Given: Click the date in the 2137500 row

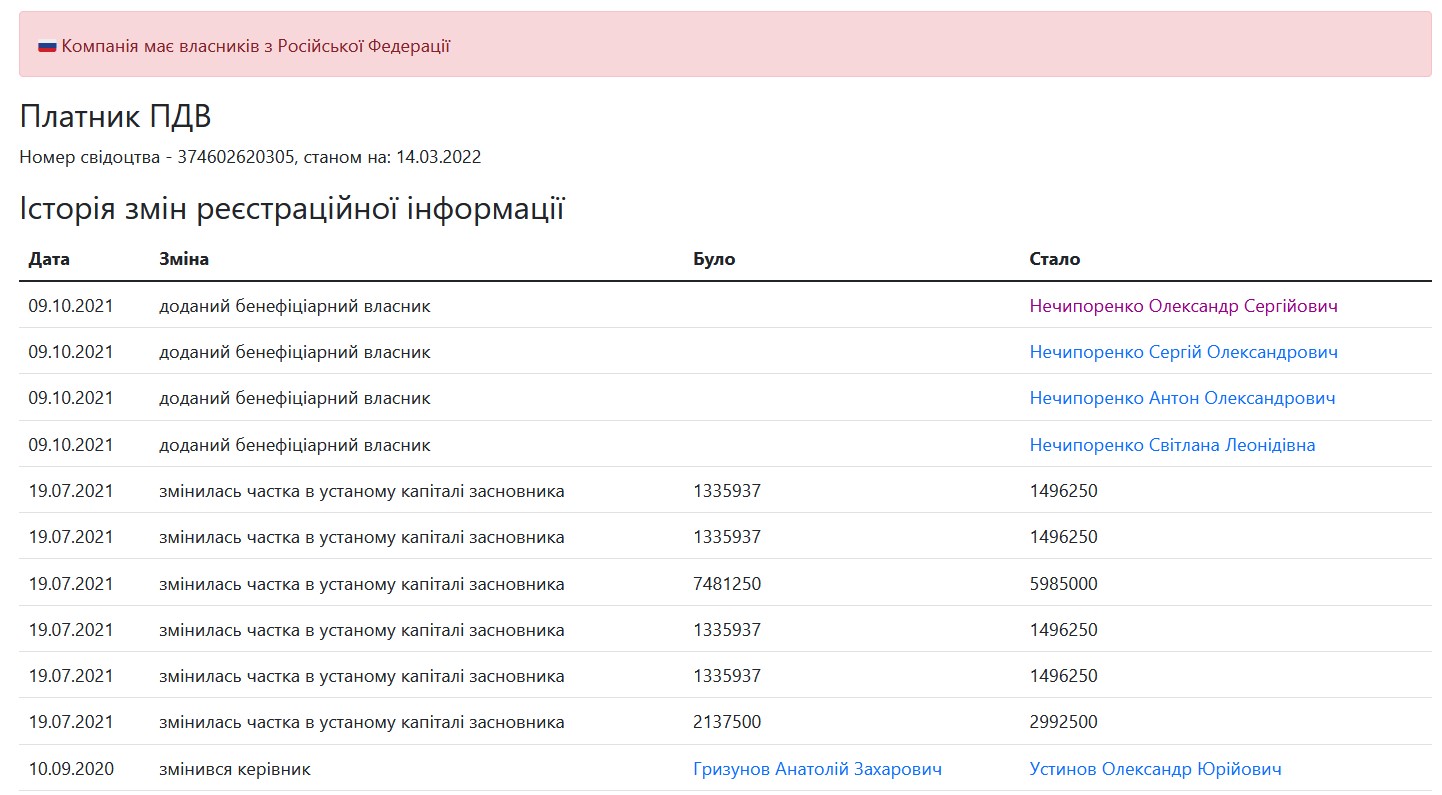Looking at the screenshot, I should (71, 722).
